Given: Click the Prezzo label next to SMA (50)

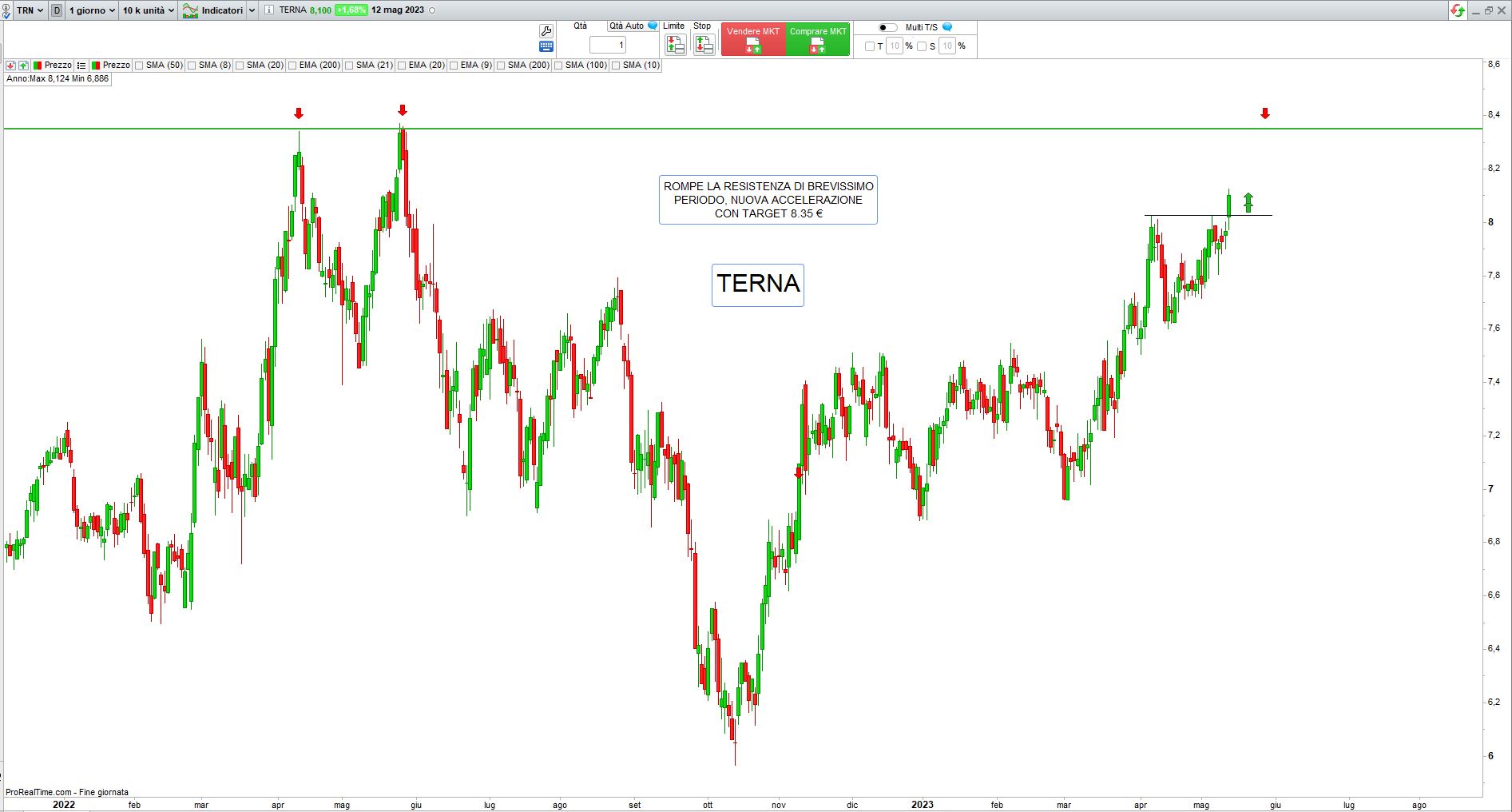Looking at the screenshot, I should pyautogui.click(x=117, y=66).
